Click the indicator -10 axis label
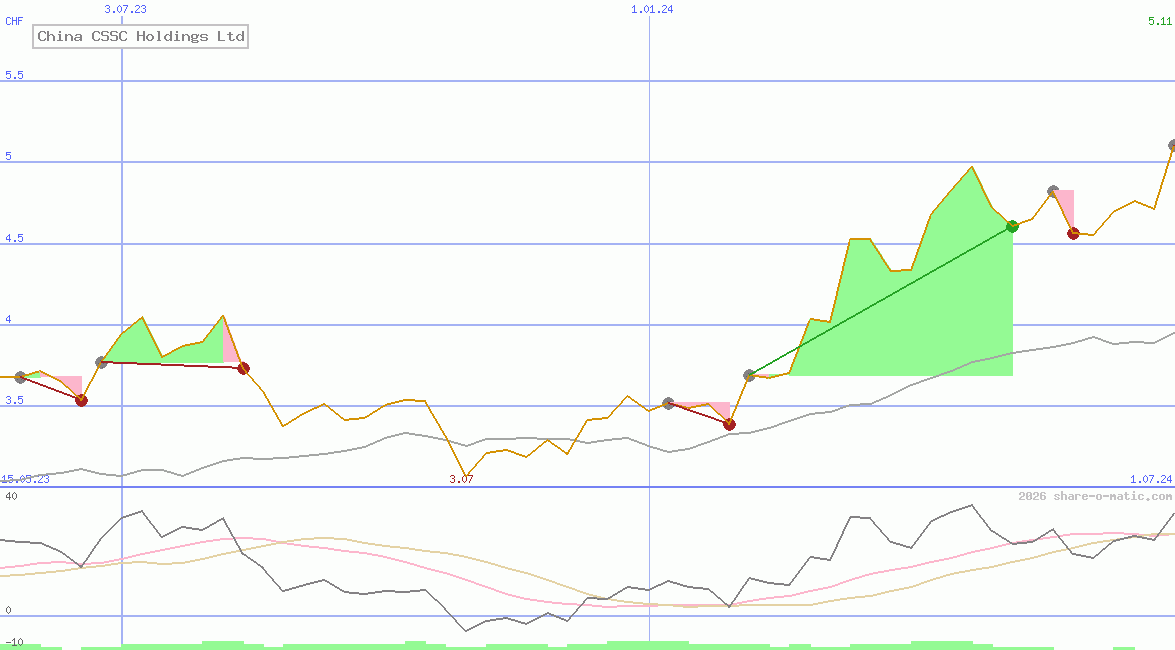 pos(14,643)
